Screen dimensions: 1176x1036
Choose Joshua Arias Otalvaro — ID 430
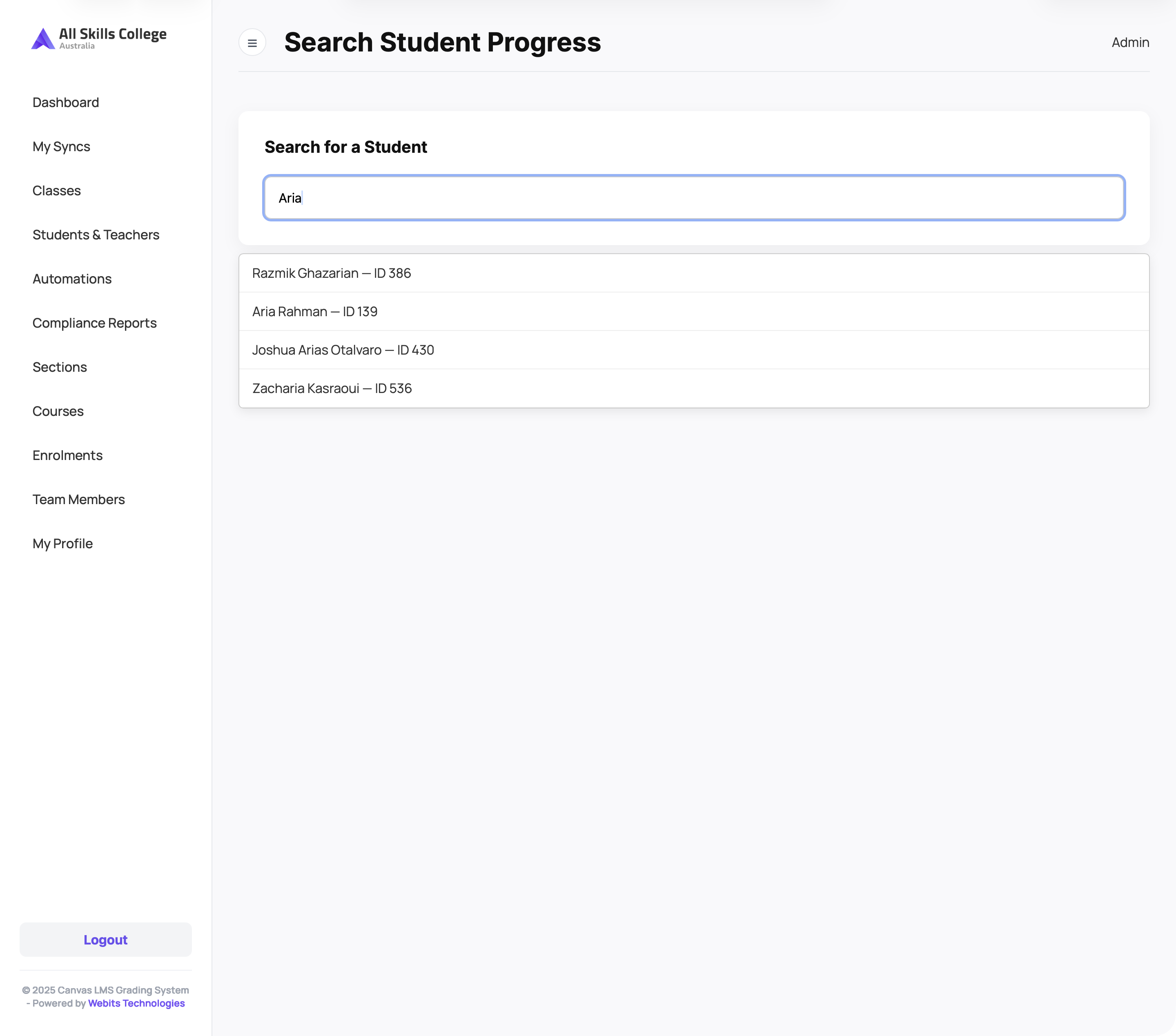(694, 350)
